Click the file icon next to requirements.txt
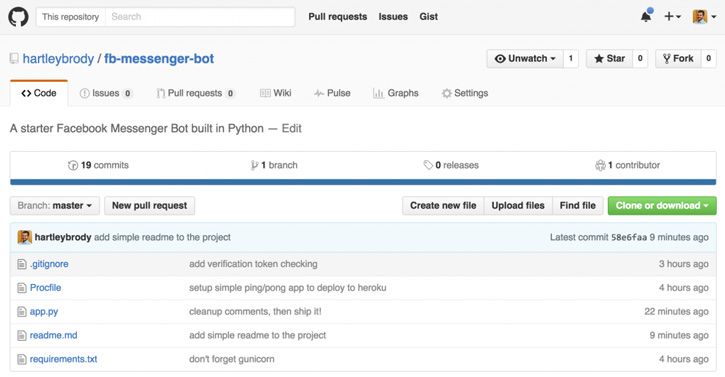The width and height of the screenshot is (725, 377). pyautogui.click(x=22, y=359)
